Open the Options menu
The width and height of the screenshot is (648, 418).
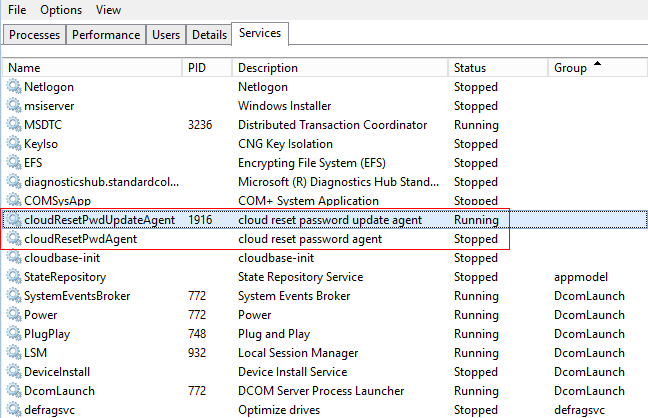[61, 10]
